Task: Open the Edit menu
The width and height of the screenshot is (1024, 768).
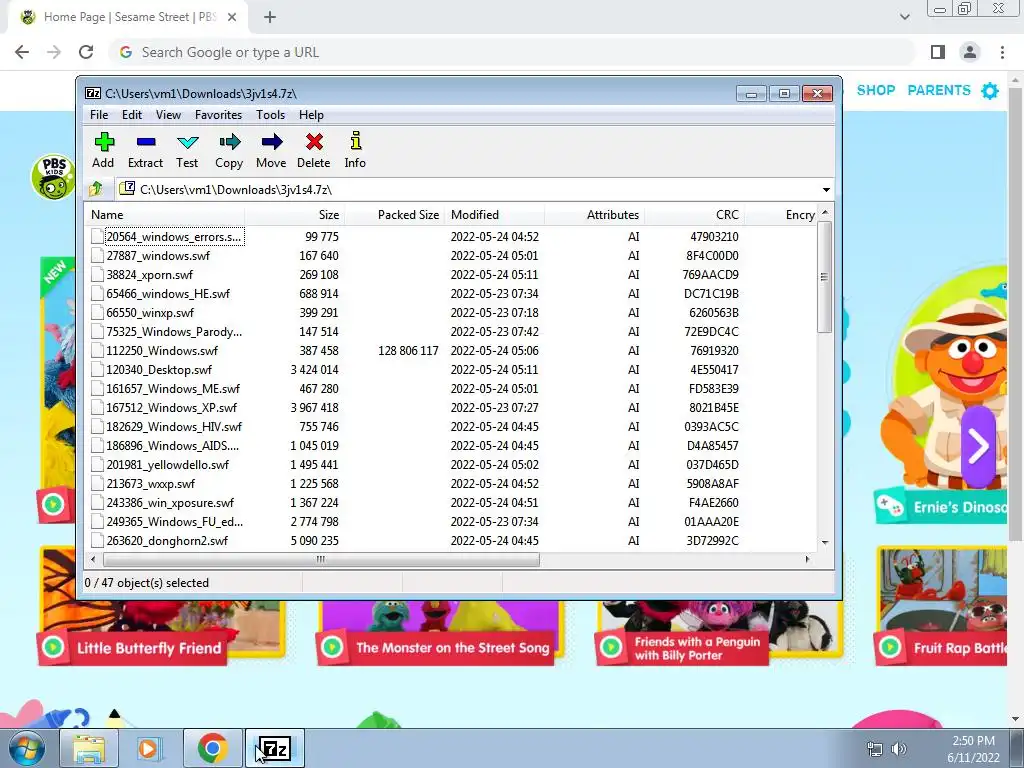Action: [132, 115]
